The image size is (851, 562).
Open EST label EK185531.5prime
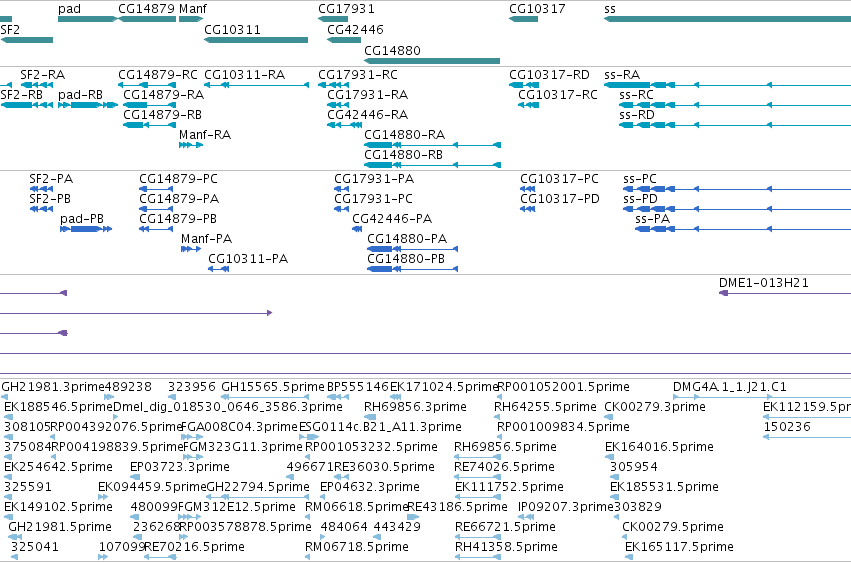click(664, 487)
